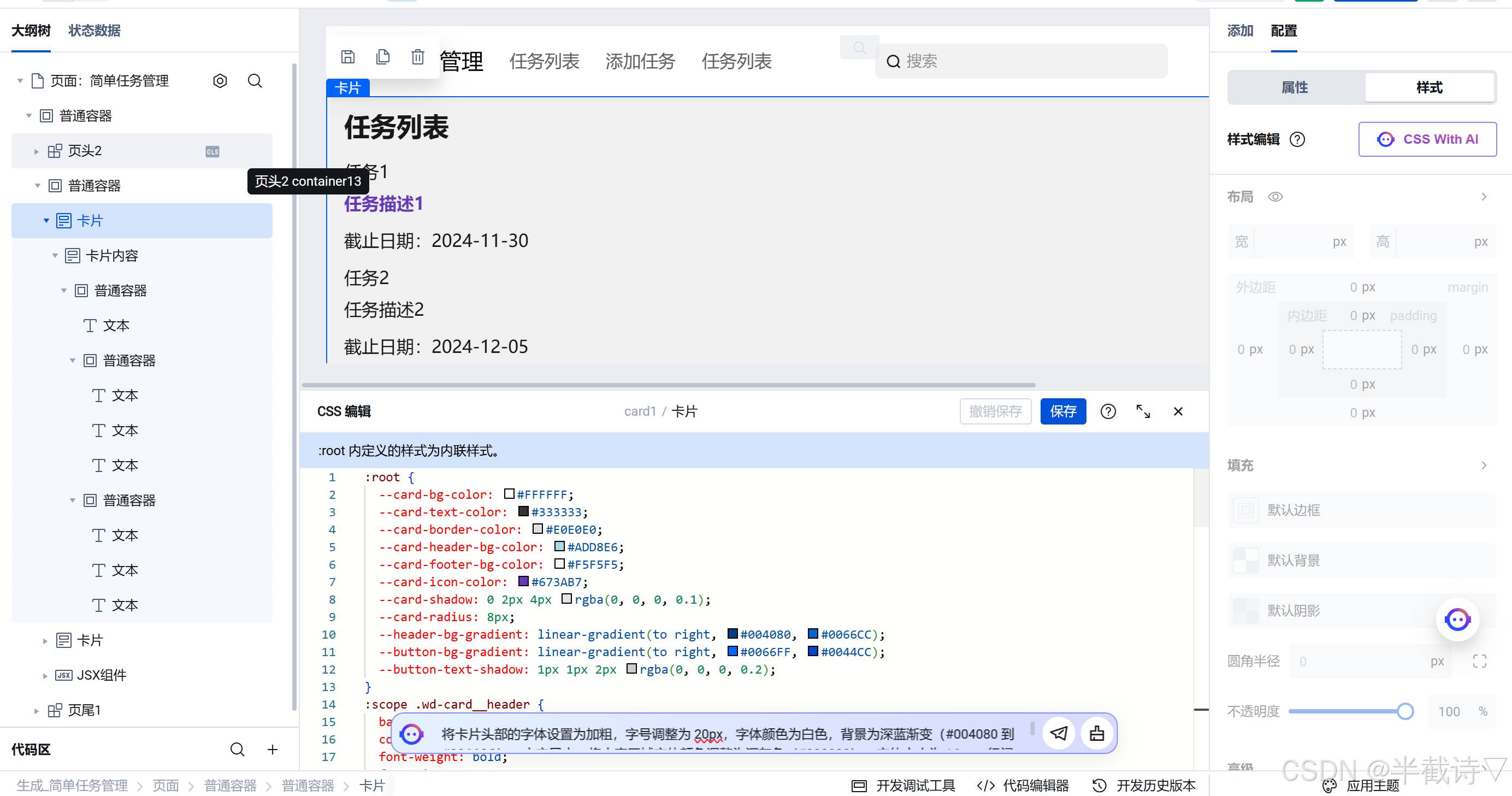Expand the 填充 section chevron

pyautogui.click(x=1483, y=465)
